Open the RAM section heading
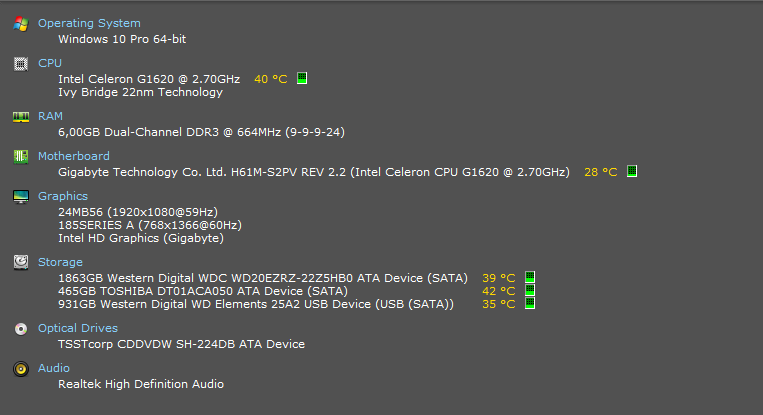Image resolution: width=763 pixels, height=415 pixels. point(50,116)
